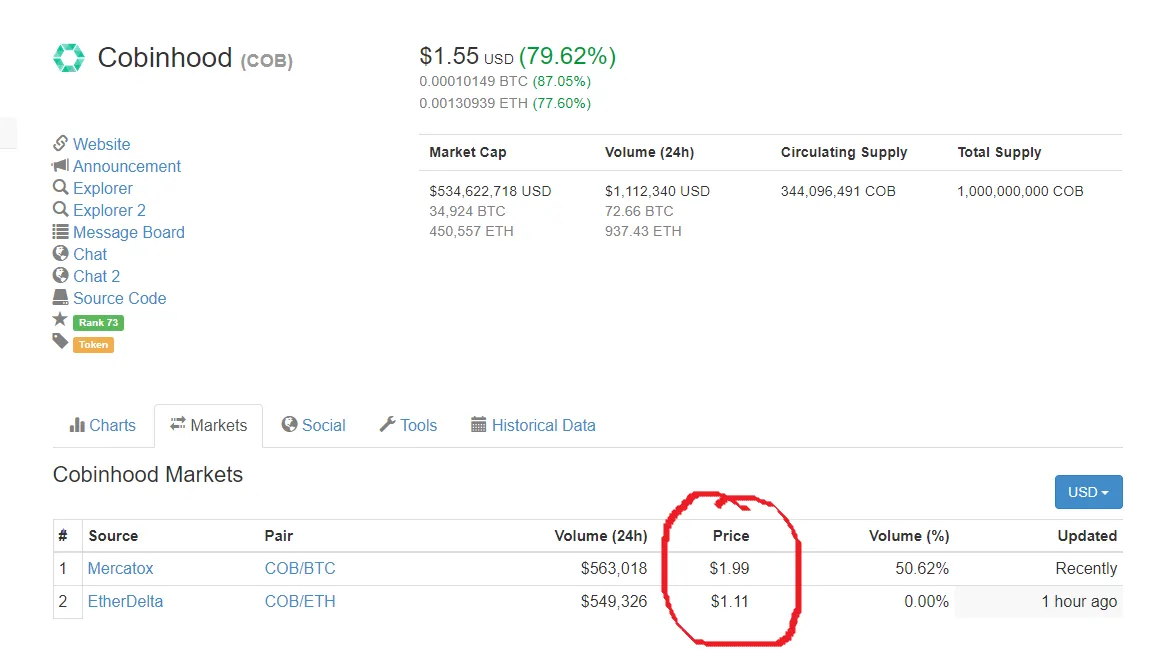Open the Explorer link
Screen dimensions: 1166x650
click(103, 189)
